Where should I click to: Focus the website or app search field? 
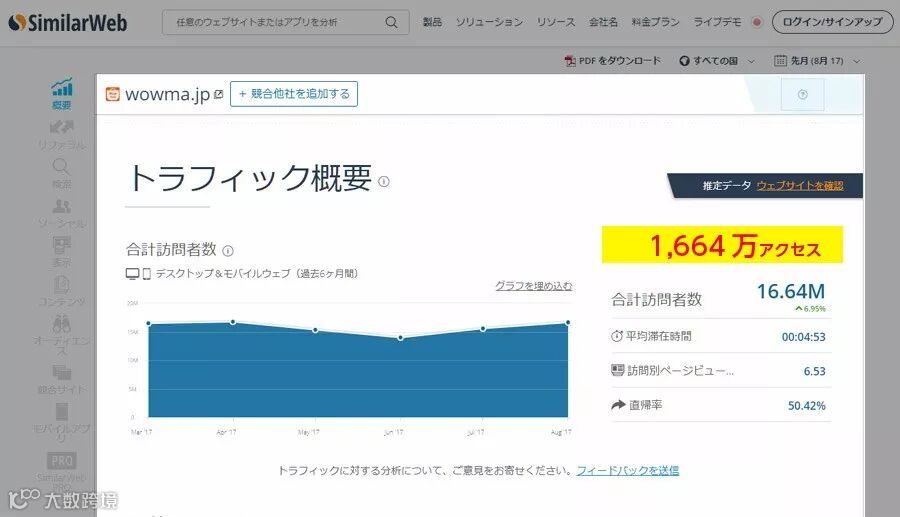click(x=285, y=22)
